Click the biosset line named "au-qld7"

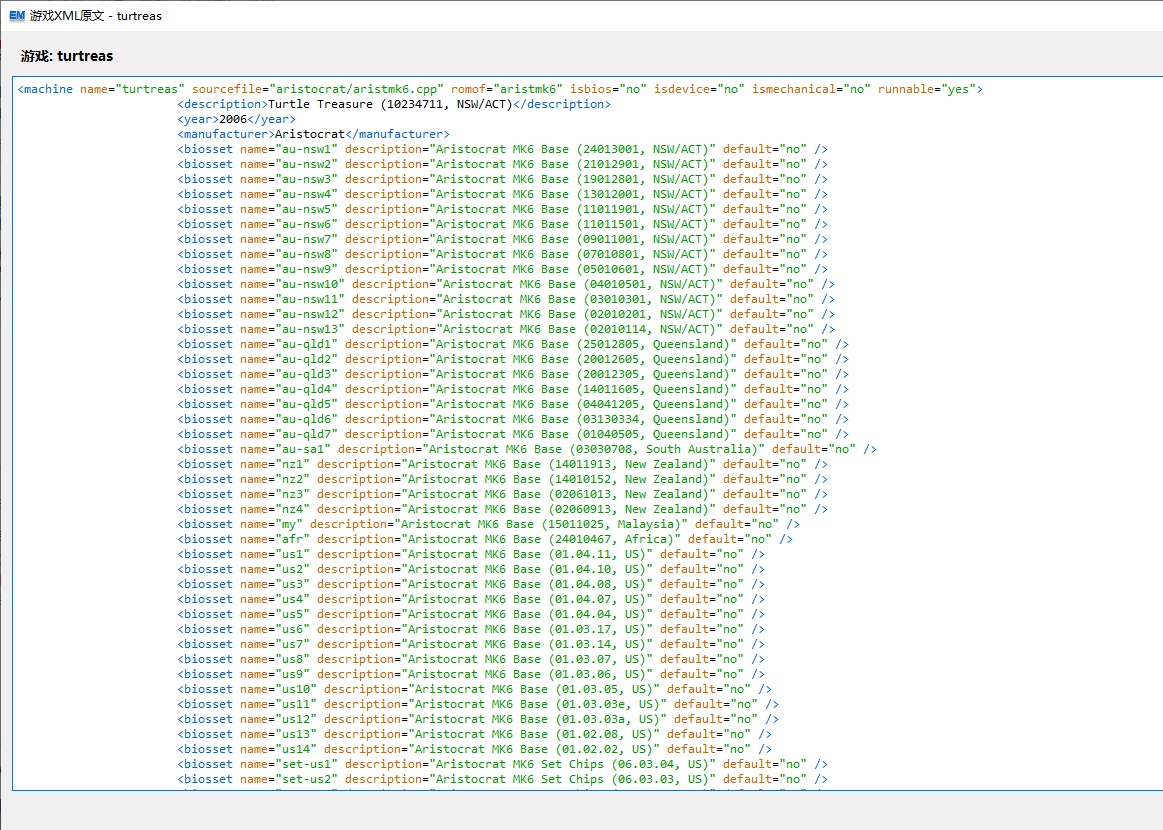[513, 434]
